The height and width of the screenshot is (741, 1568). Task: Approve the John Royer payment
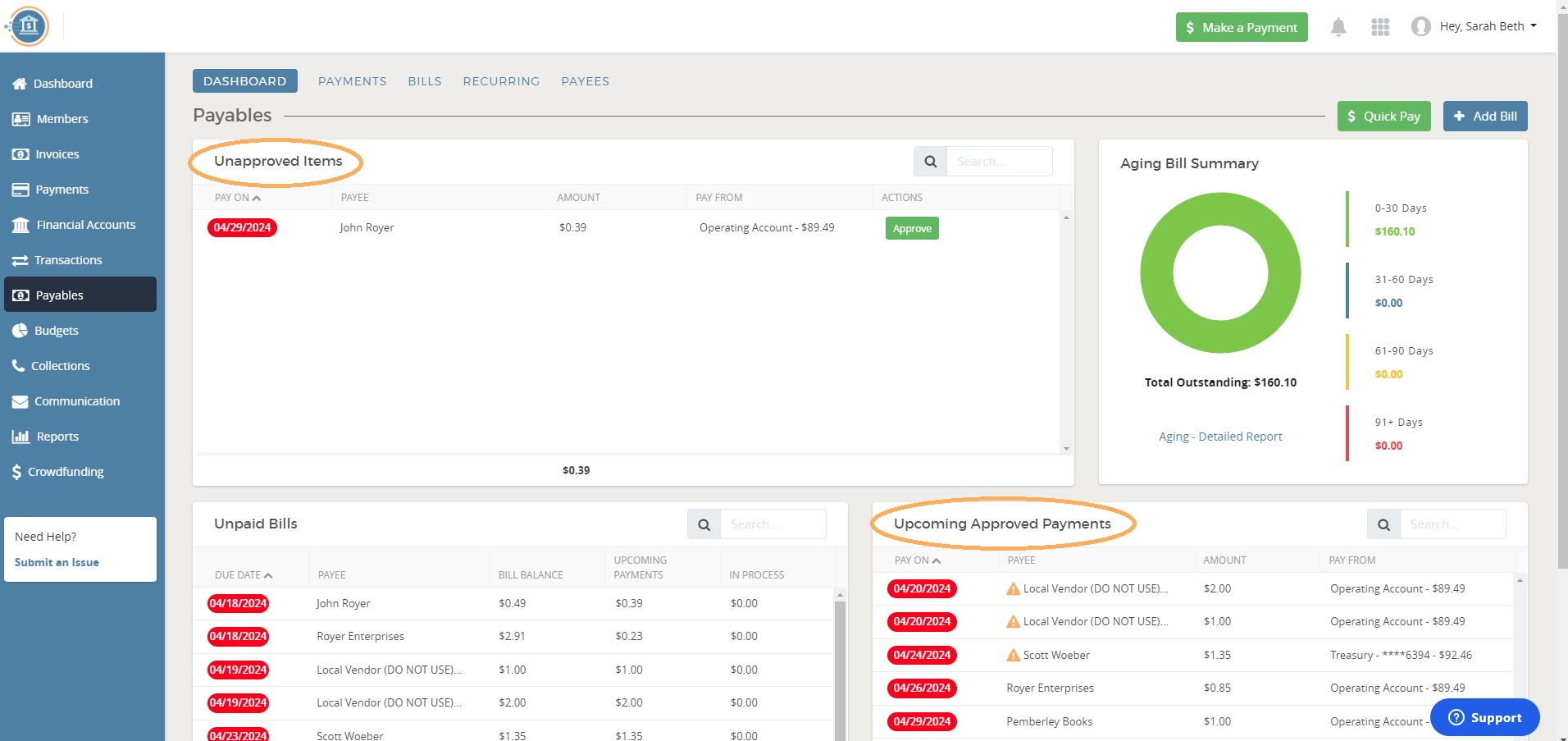[911, 228]
